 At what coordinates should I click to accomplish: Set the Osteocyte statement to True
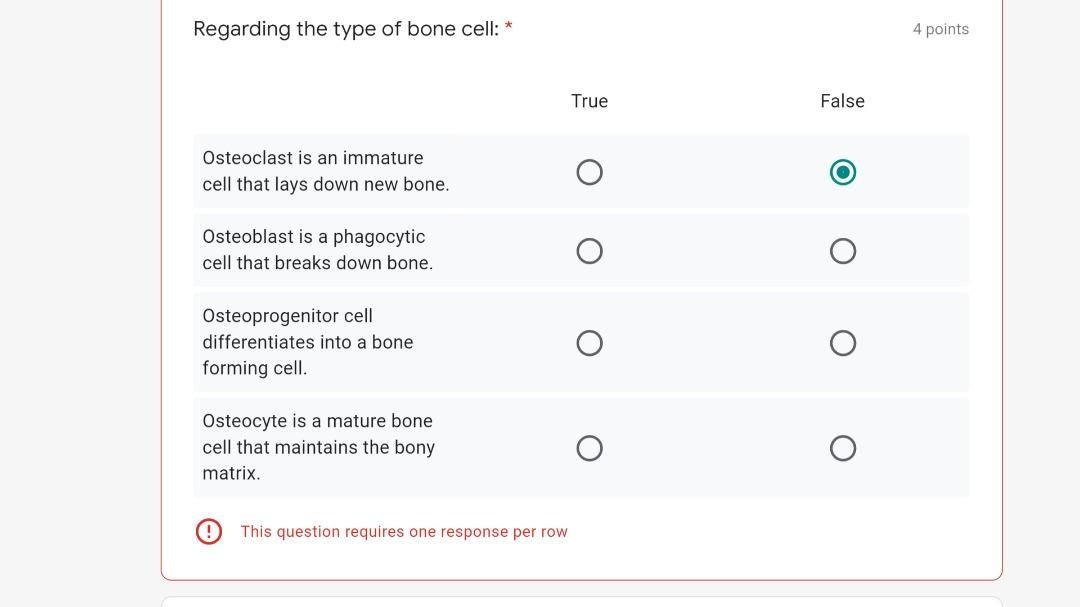point(589,448)
